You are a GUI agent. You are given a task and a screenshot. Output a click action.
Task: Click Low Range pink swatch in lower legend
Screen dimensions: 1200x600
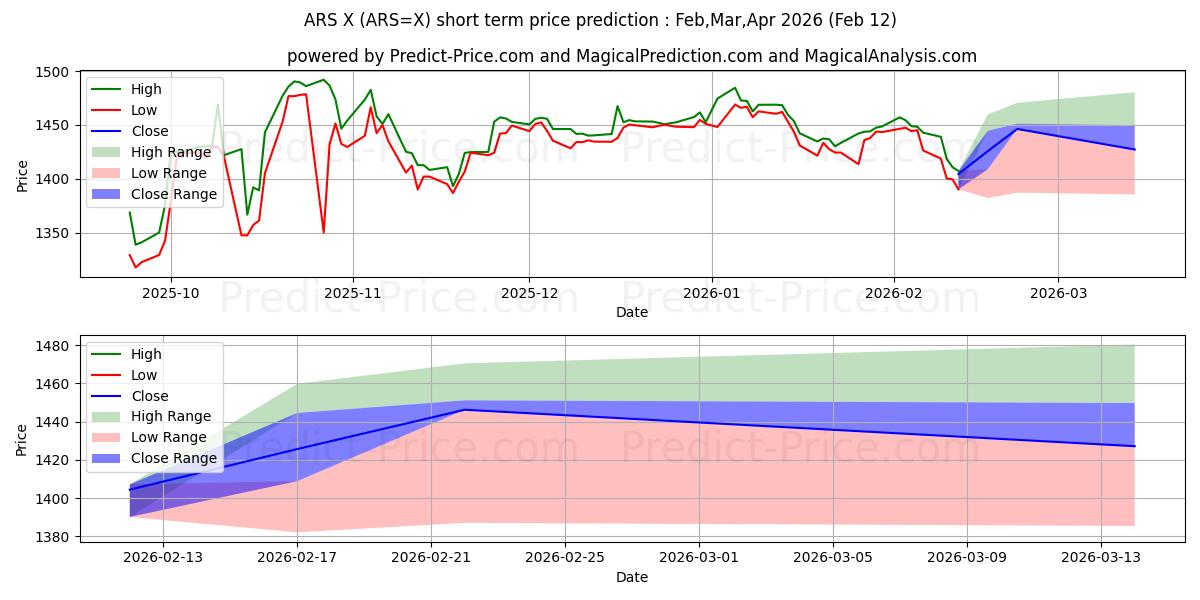(108, 437)
